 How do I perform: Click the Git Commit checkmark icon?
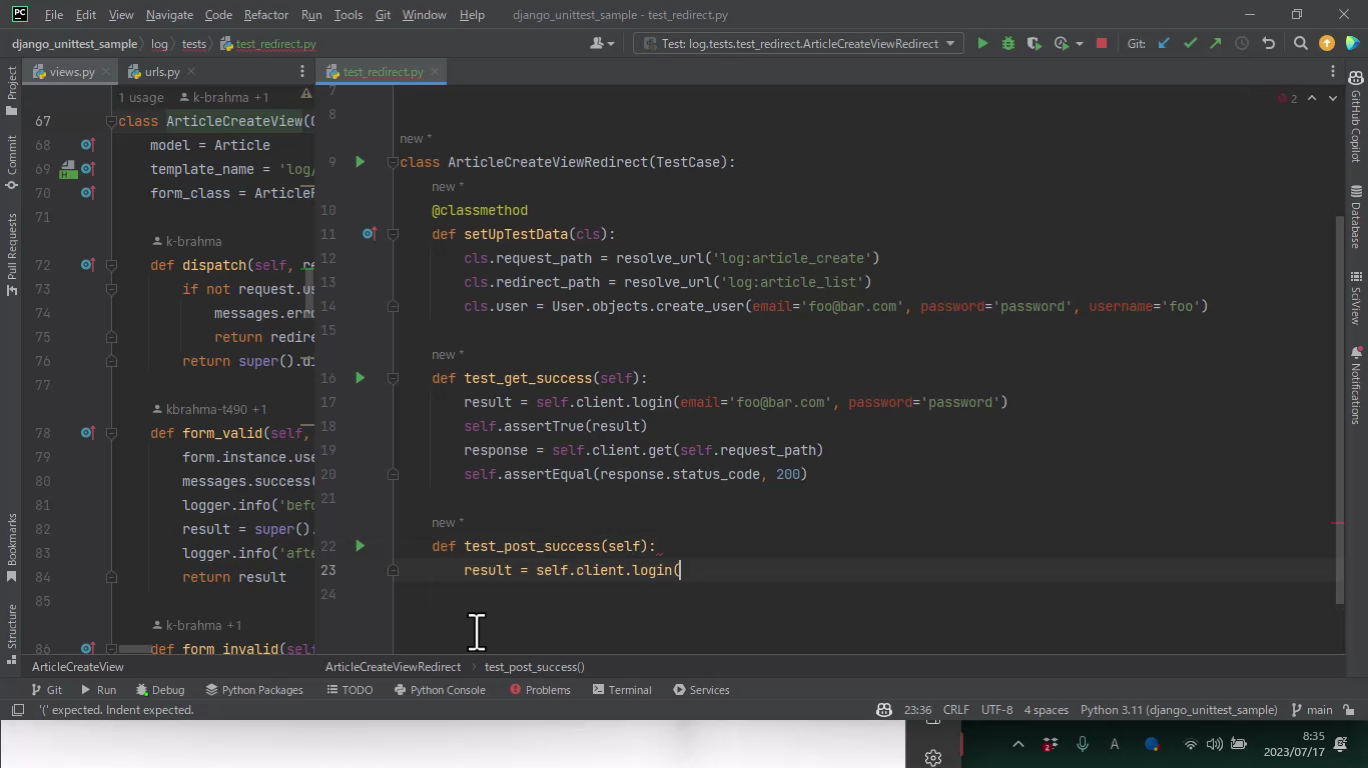tap(1189, 43)
